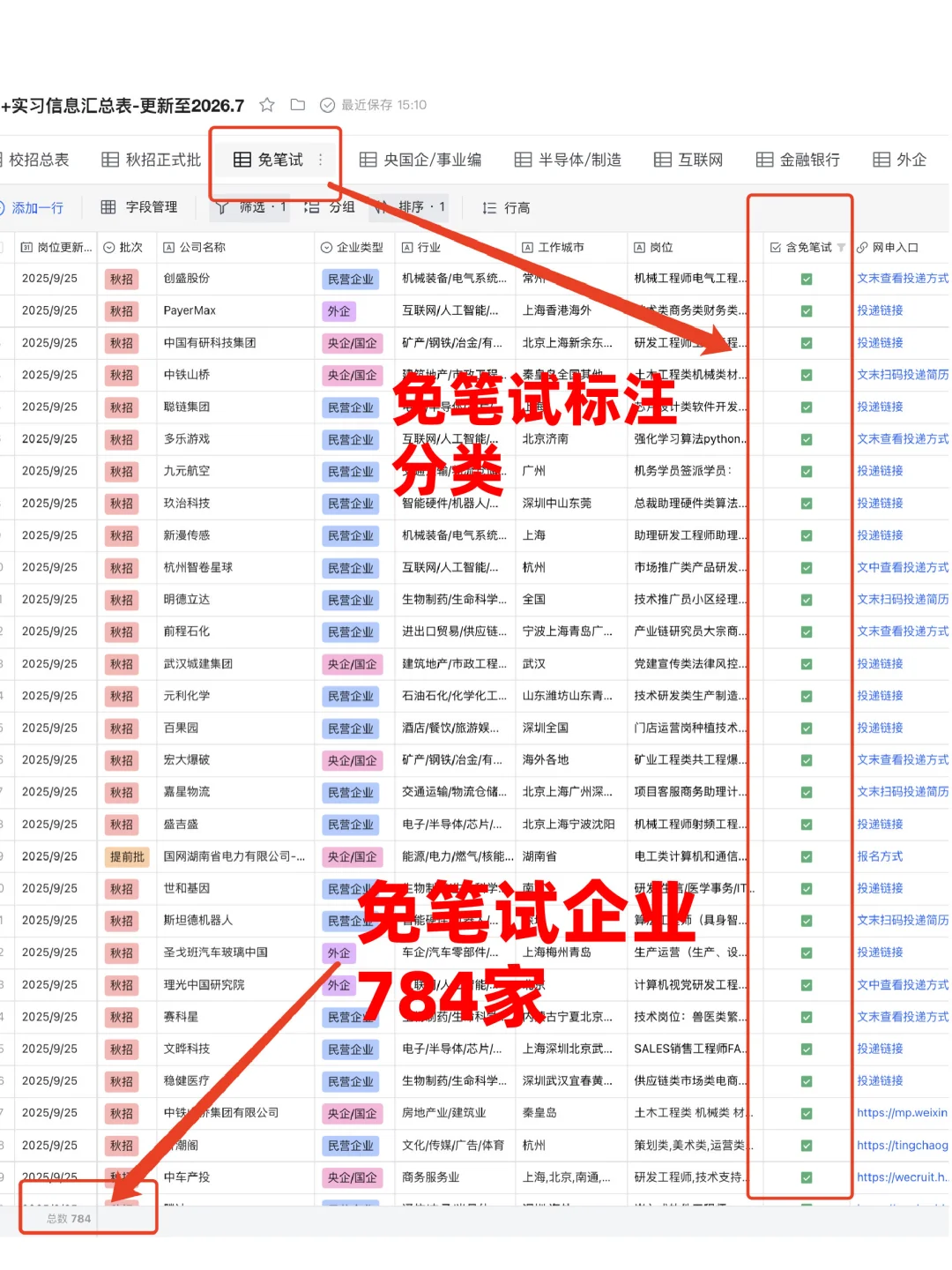Toggle 含免笔试 checkbox for 创盛股份
This screenshot has width=952, height=1270.
pos(807,279)
